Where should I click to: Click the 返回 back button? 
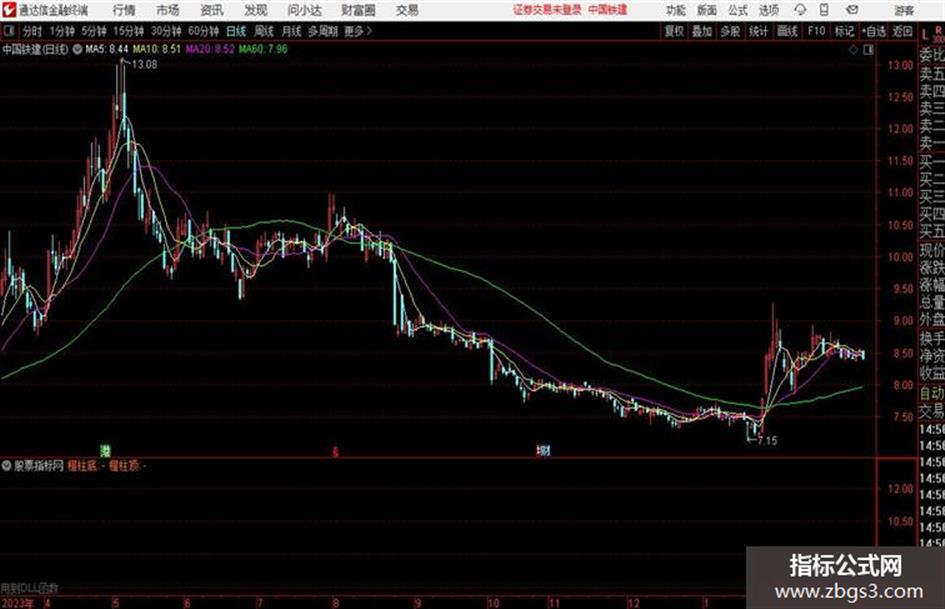tap(902, 31)
